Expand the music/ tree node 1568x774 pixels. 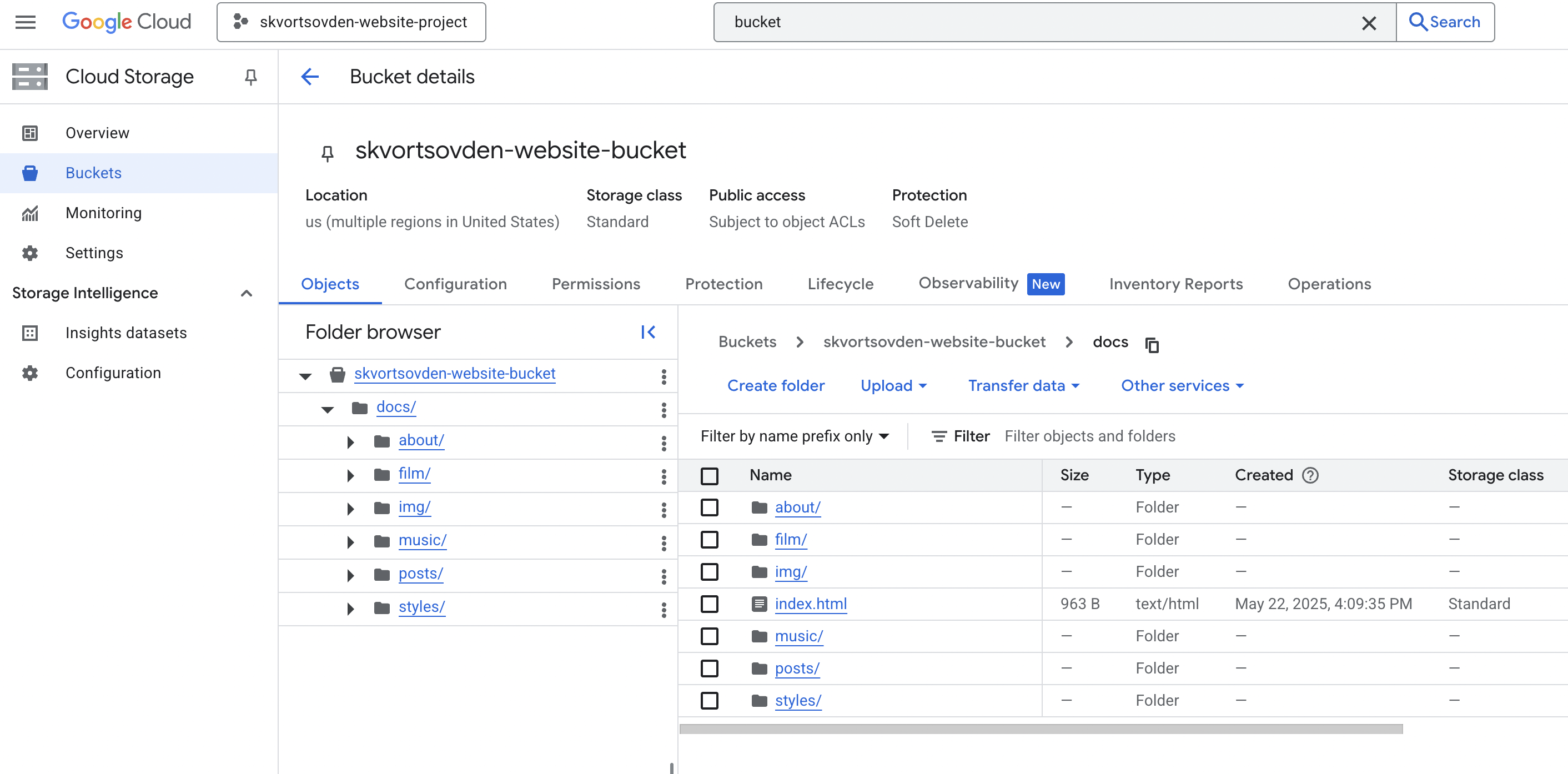pos(350,542)
